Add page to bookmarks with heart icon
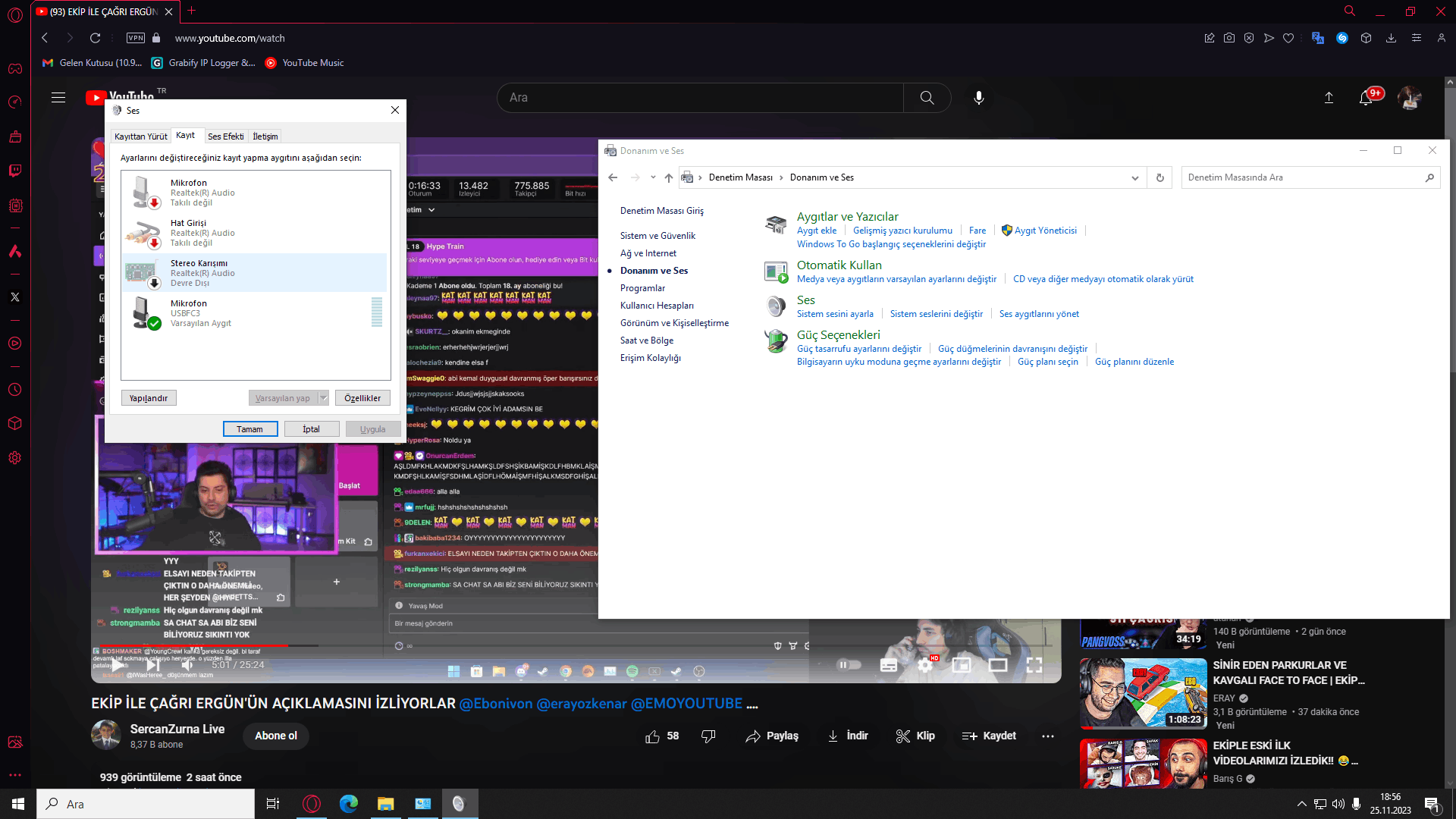 pyautogui.click(x=1288, y=38)
